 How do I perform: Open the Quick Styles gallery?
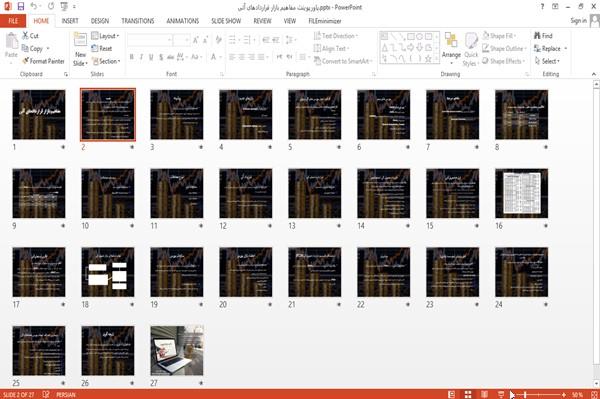click(x=471, y=50)
